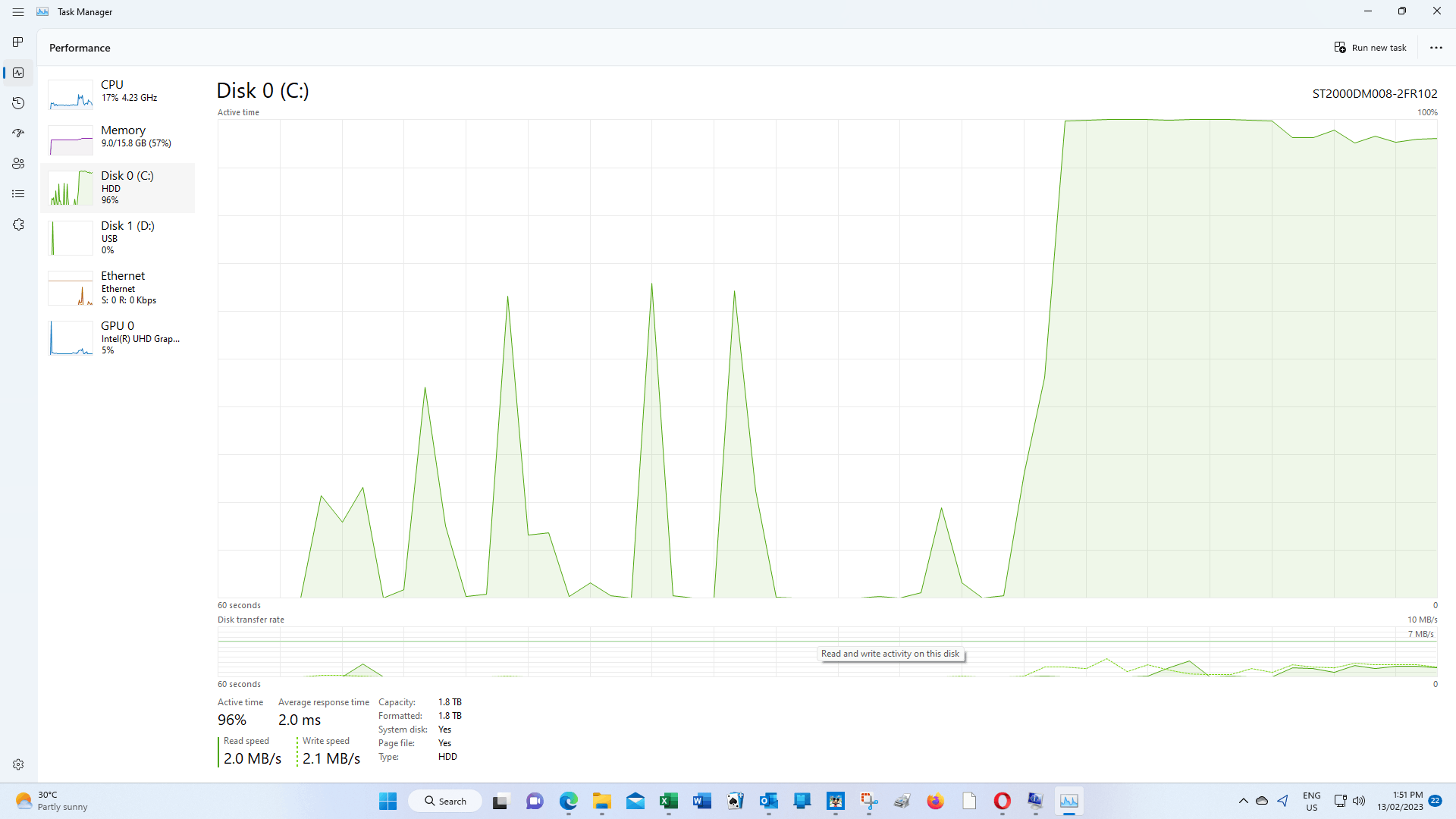Image resolution: width=1456 pixels, height=819 pixels.
Task: Click the Disk 0 active time graph
Action: [827, 358]
